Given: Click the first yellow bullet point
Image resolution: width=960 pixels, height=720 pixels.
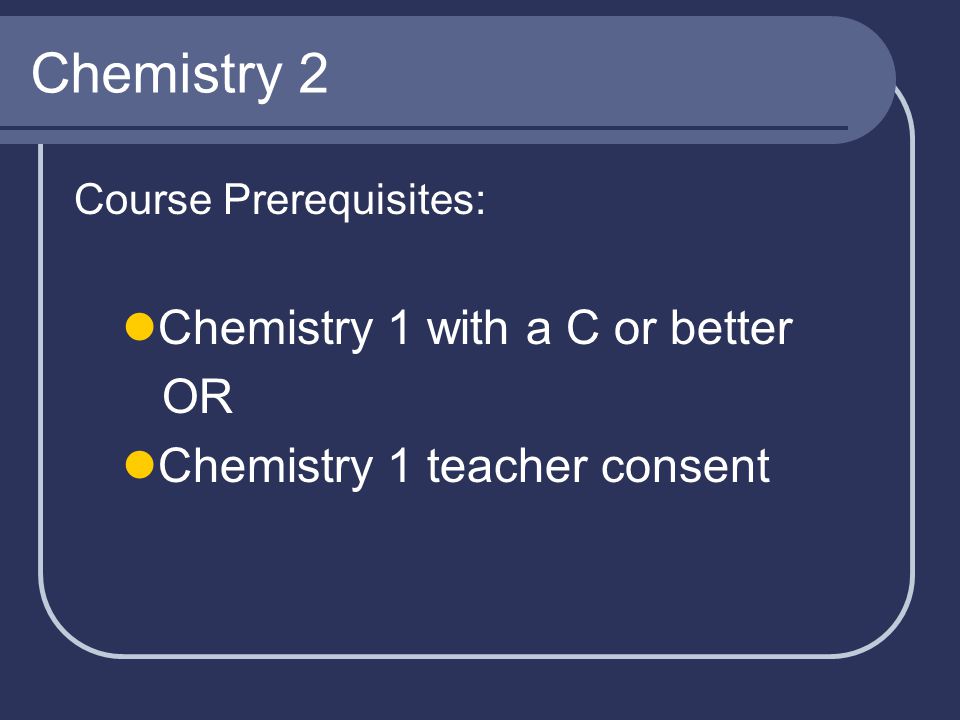Looking at the screenshot, I should coord(139,327).
